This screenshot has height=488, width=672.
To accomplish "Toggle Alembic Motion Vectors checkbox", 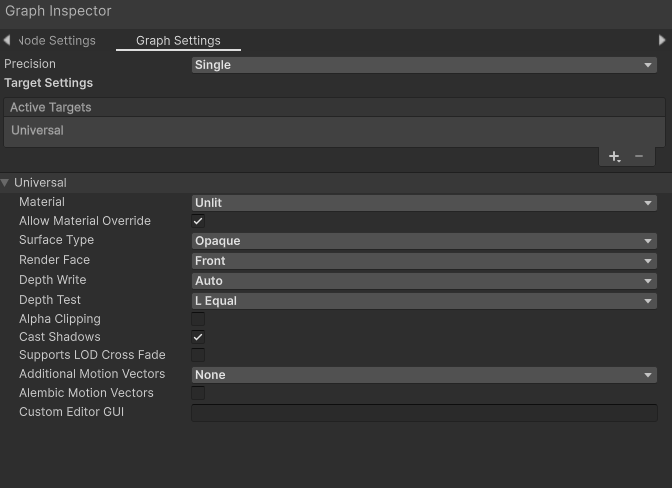I will coord(198,393).
